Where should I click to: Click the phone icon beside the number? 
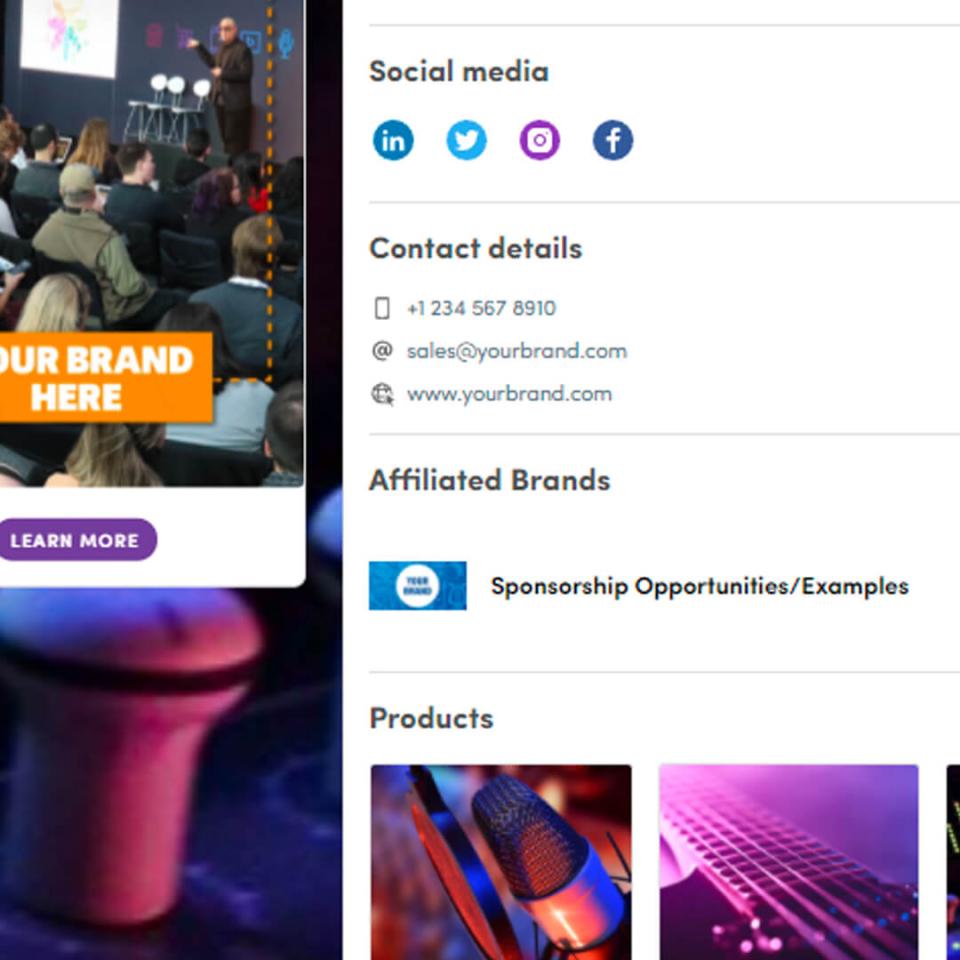click(382, 308)
